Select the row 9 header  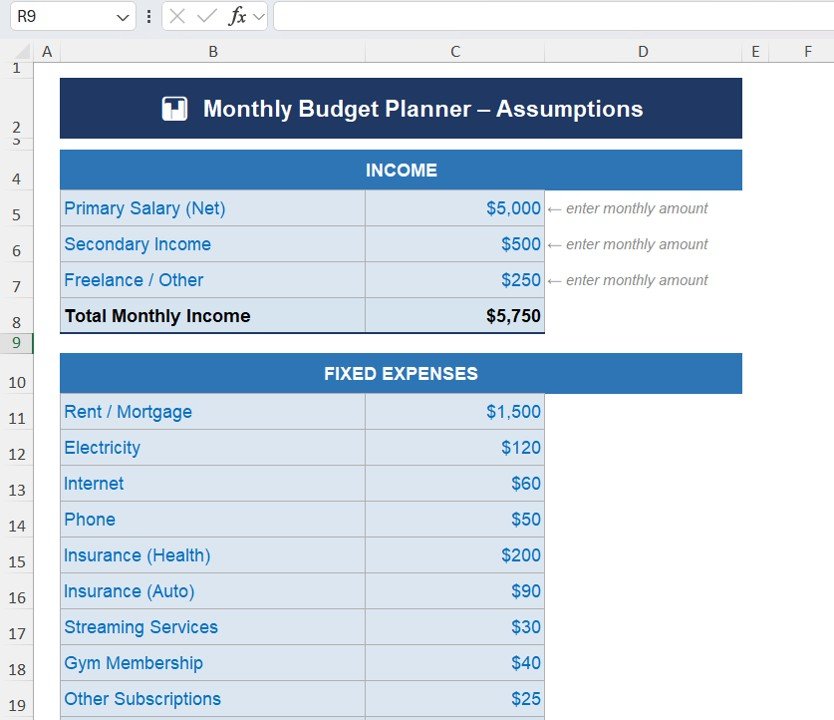(x=16, y=343)
